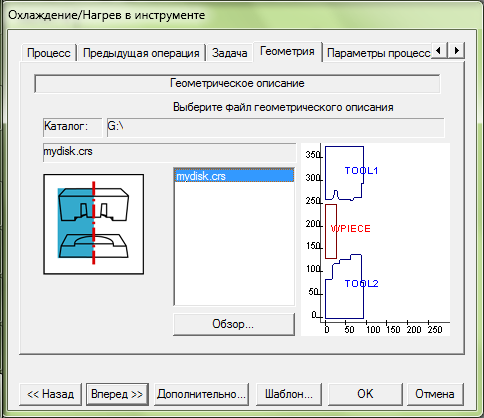
Task: Click the Геометрия tab
Action: 287,51
